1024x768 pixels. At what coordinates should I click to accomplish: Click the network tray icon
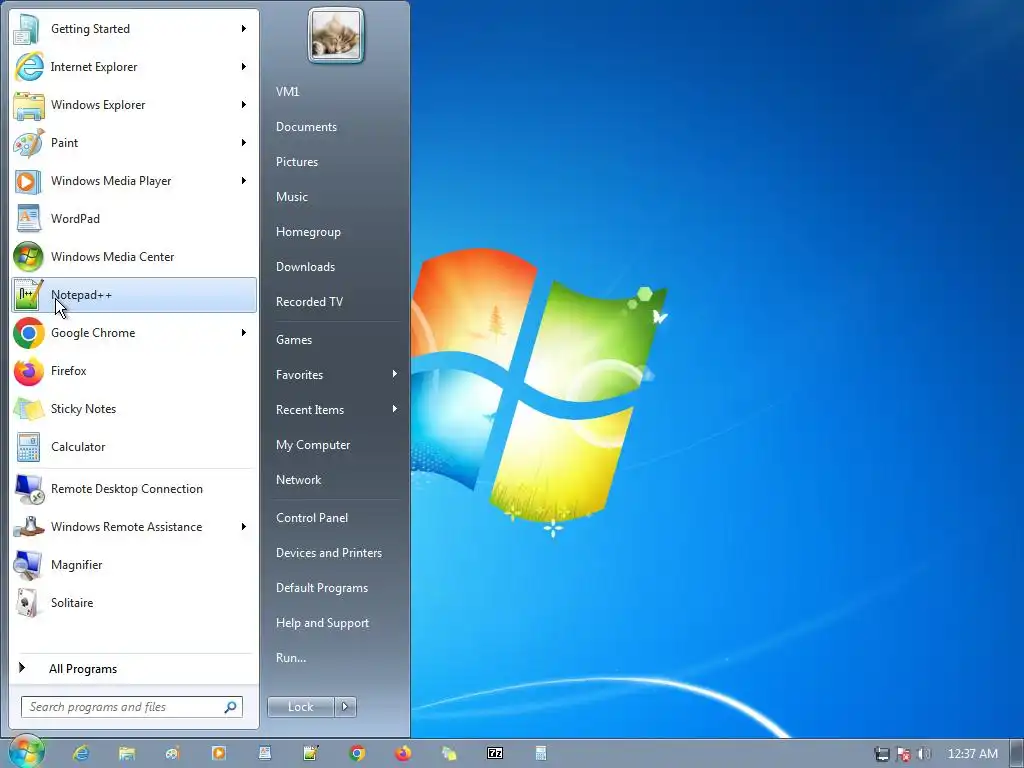click(882, 754)
